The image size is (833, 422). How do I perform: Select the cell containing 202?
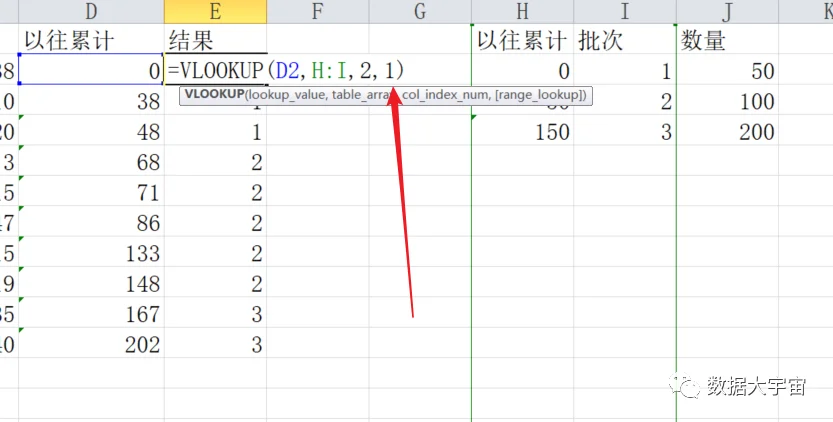91,343
